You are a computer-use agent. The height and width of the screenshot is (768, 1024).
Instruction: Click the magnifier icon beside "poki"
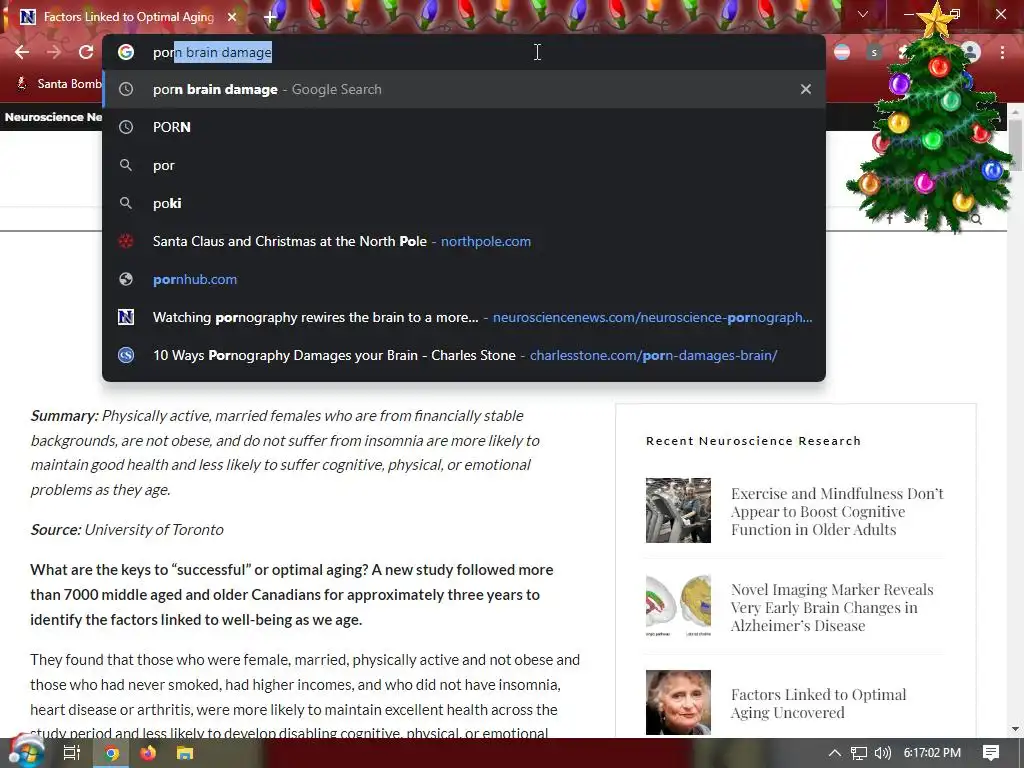coord(126,203)
